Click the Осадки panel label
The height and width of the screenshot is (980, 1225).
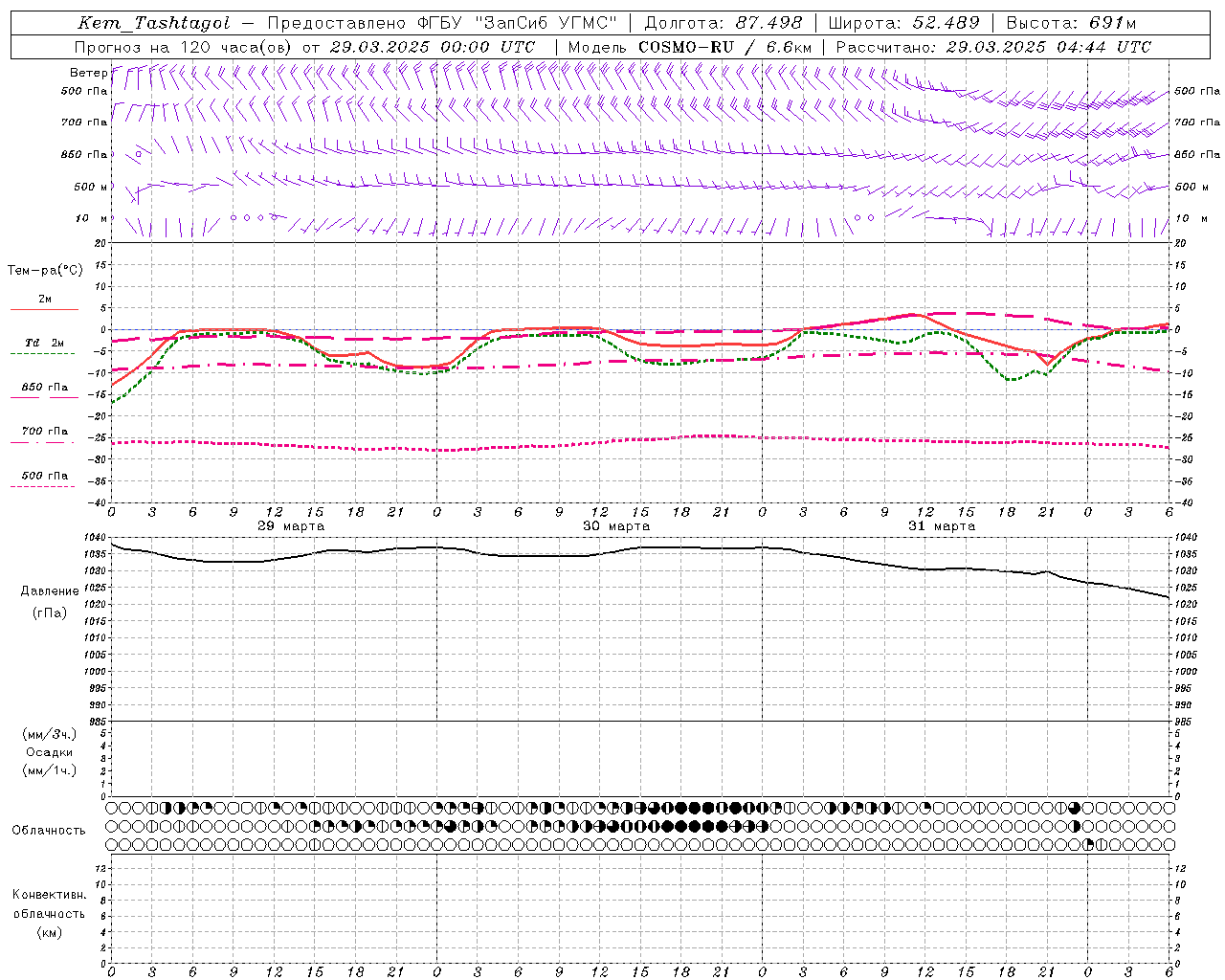point(50,752)
